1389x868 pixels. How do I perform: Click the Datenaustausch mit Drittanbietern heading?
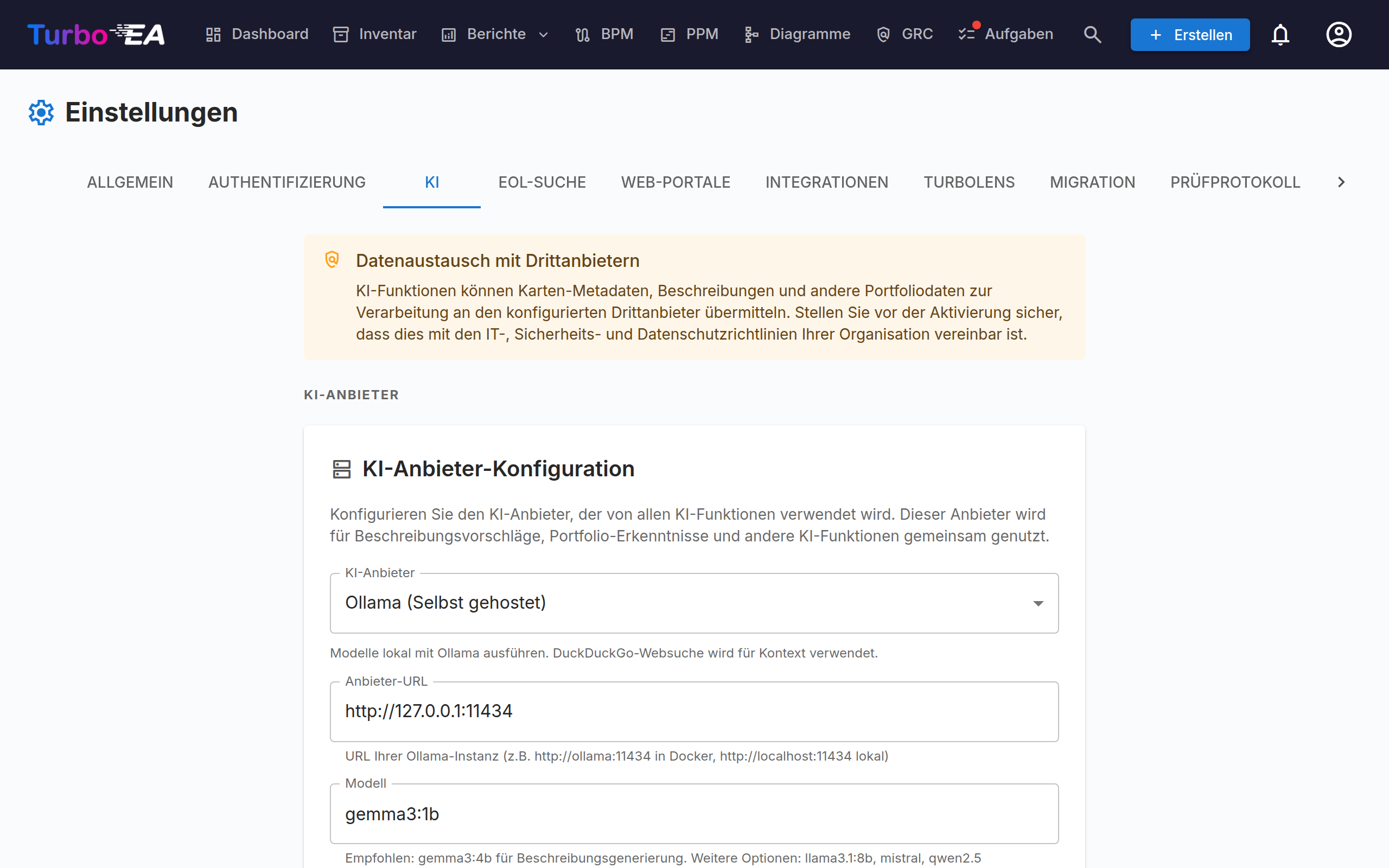point(497,260)
